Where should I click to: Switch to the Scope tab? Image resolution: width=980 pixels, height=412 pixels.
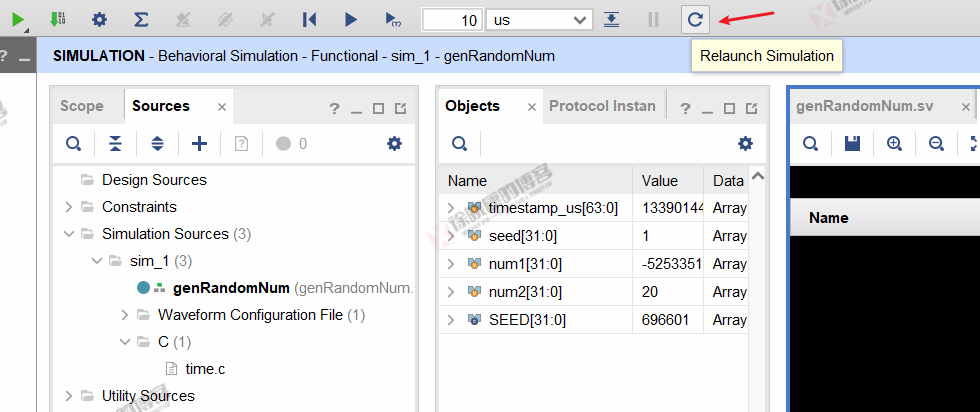coord(81,106)
